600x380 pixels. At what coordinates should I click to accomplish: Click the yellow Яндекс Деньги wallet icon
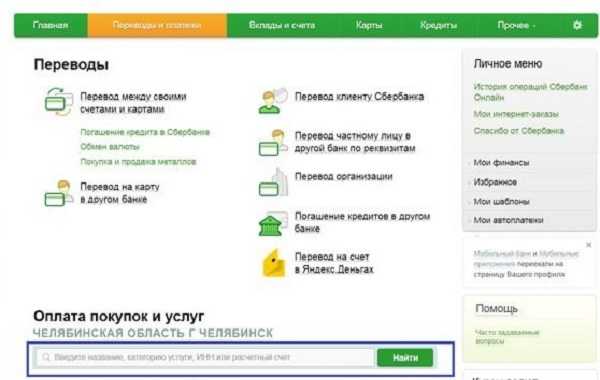(274, 263)
